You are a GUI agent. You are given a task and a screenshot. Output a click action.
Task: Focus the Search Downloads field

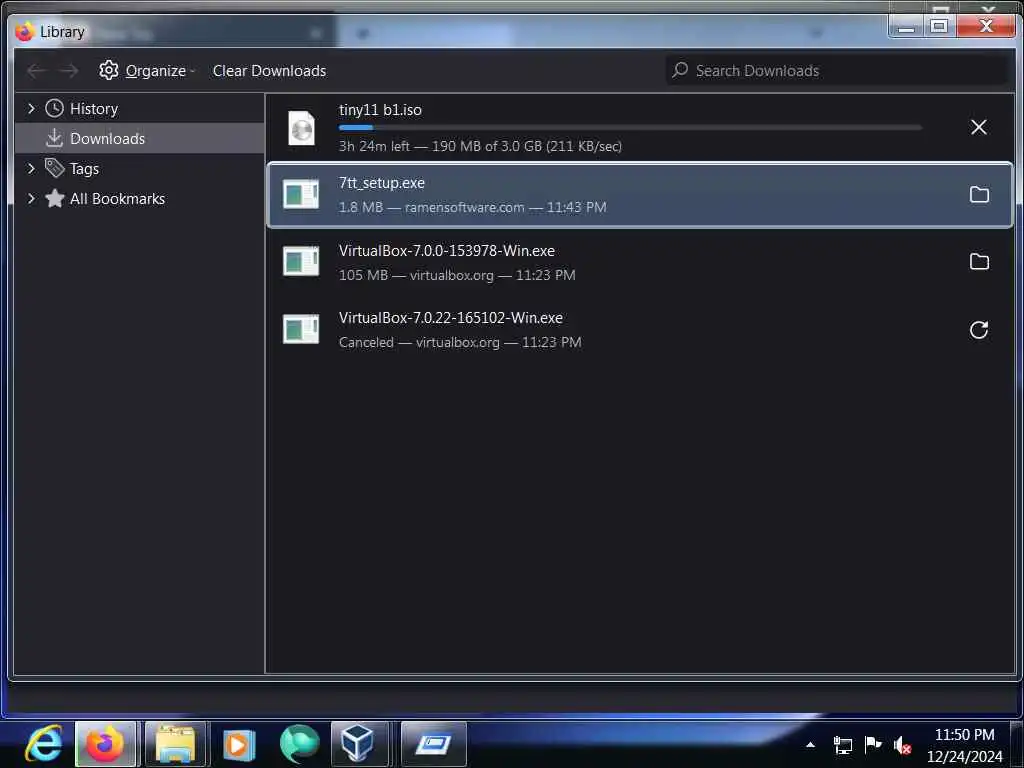[836, 71]
